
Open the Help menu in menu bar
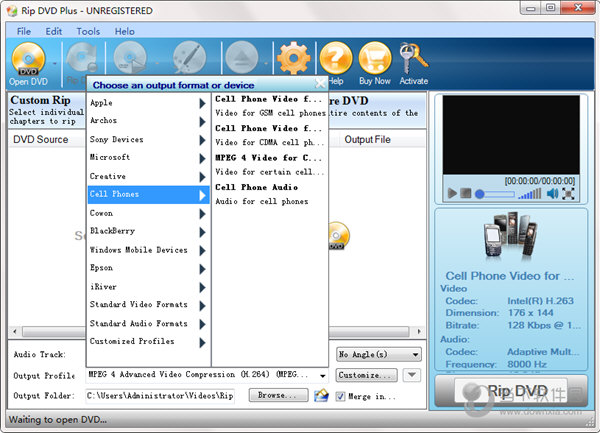click(x=125, y=31)
